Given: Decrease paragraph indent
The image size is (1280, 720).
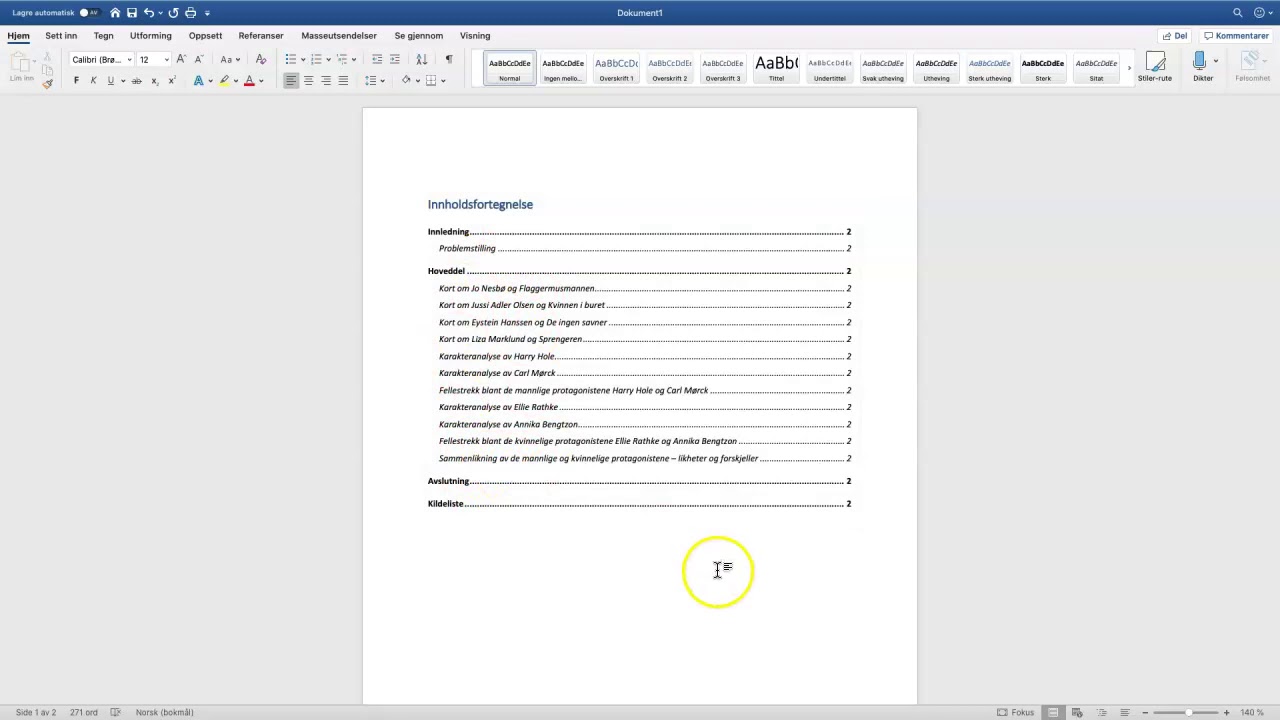Looking at the screenshot, I should click(x=377, y=60).
